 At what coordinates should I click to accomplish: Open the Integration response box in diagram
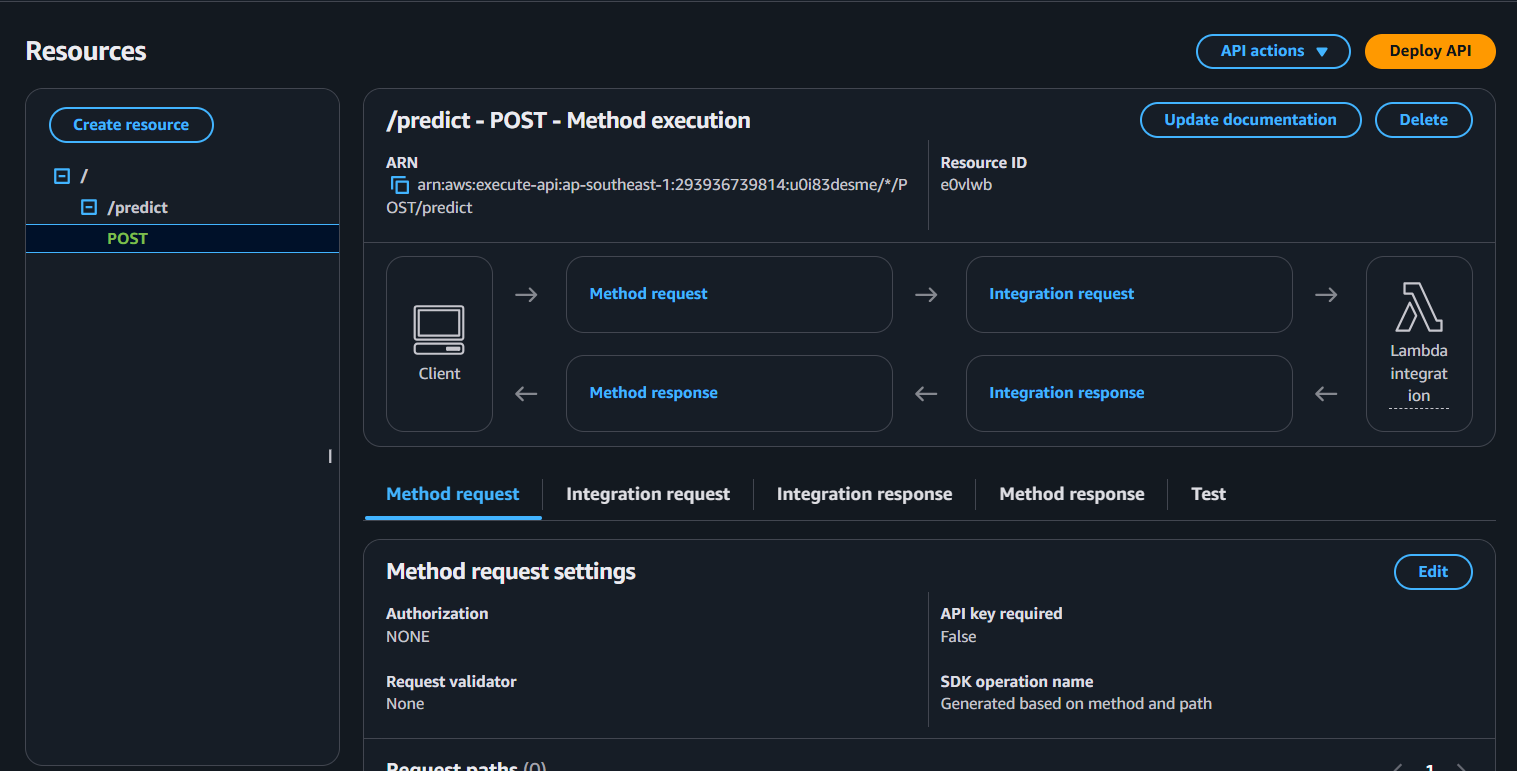pyautogui.click(x=1129, y=394)
